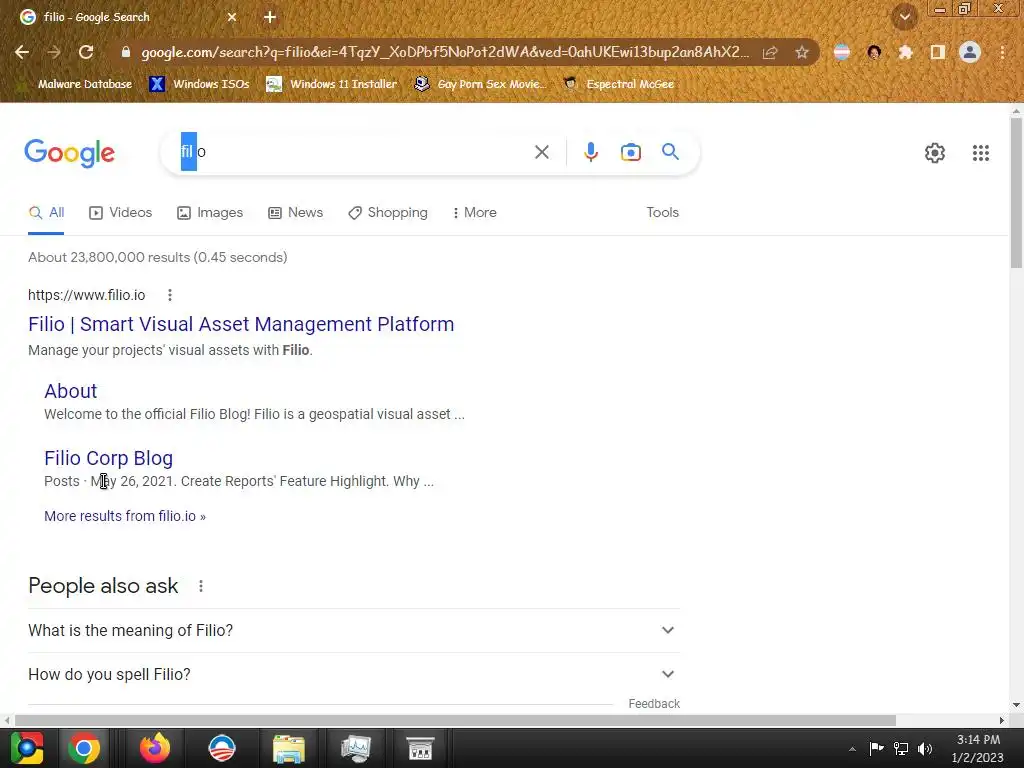1024x768 pixels.
Task: Open People also ask options dots
Action: click(x=201, y=586)
